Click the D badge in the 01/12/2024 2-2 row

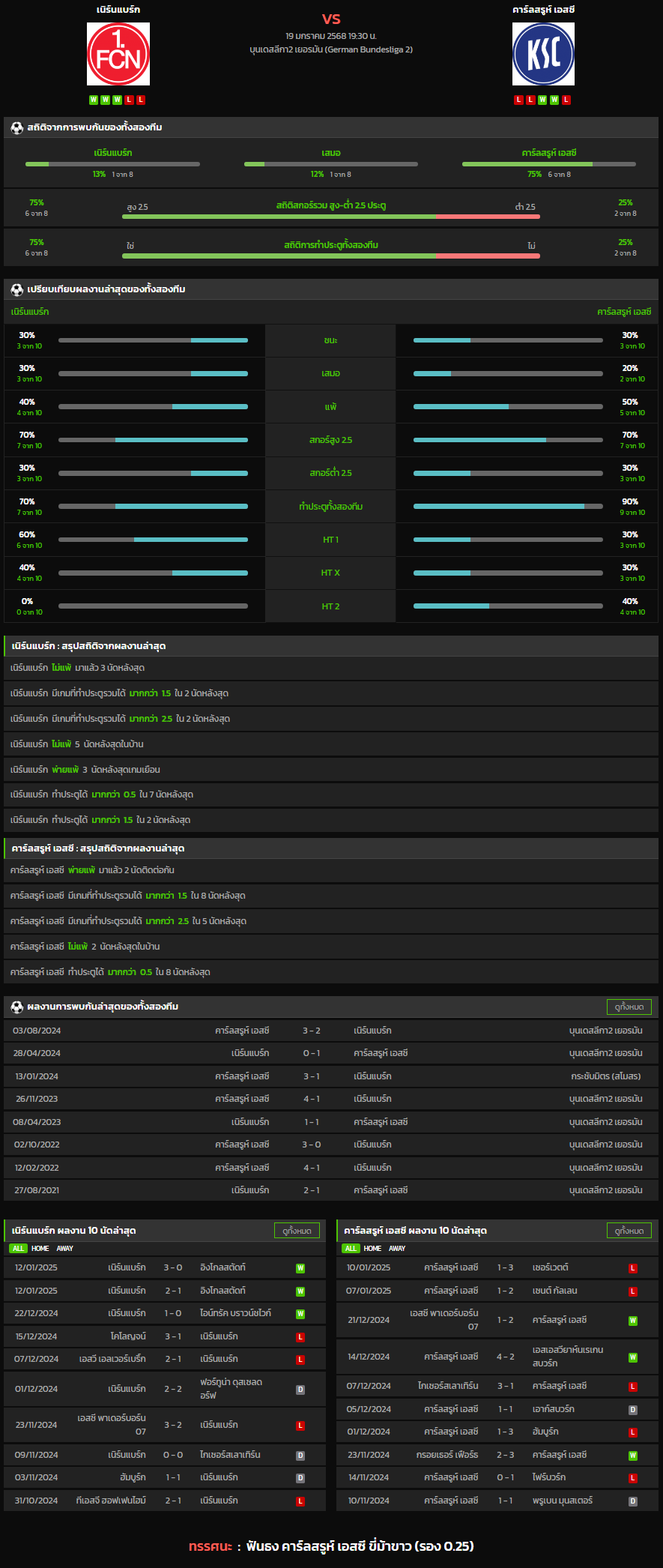tap(300, 1390)
